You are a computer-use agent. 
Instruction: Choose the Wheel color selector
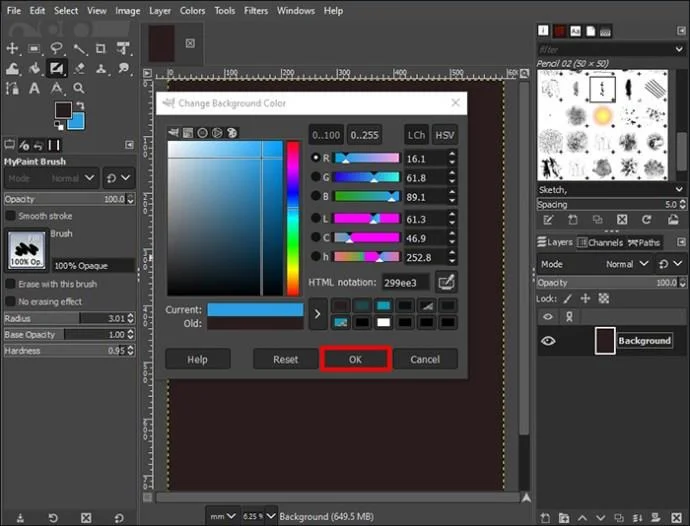point(217,133)
